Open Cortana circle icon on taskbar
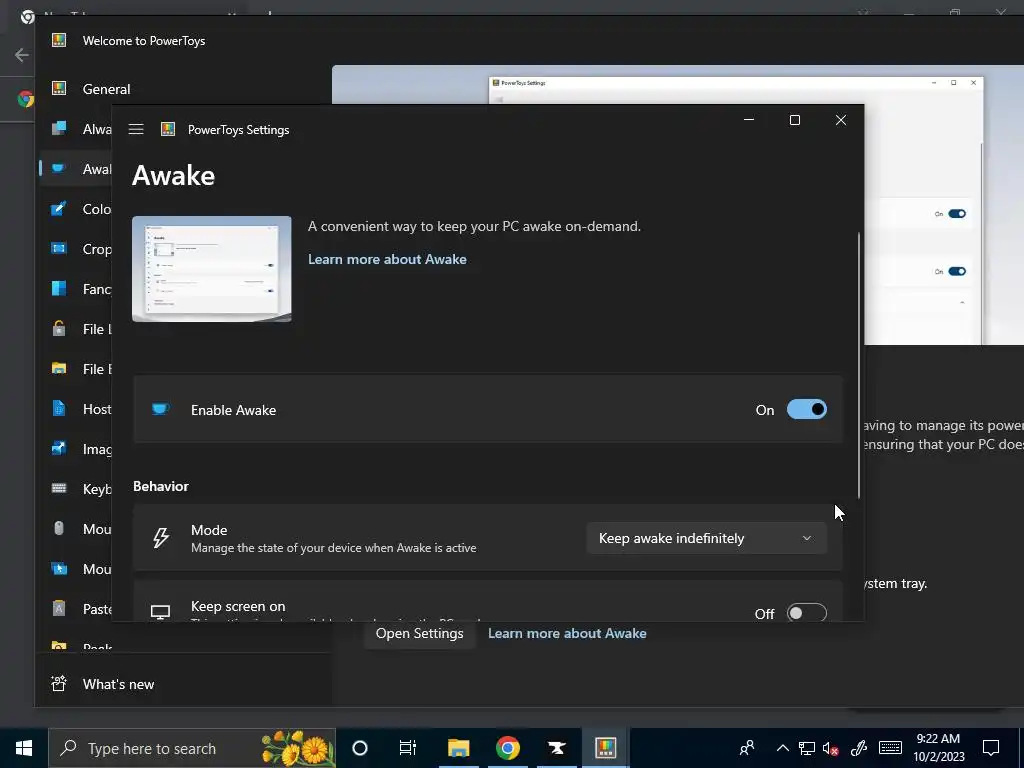 [x=359, y=748]
